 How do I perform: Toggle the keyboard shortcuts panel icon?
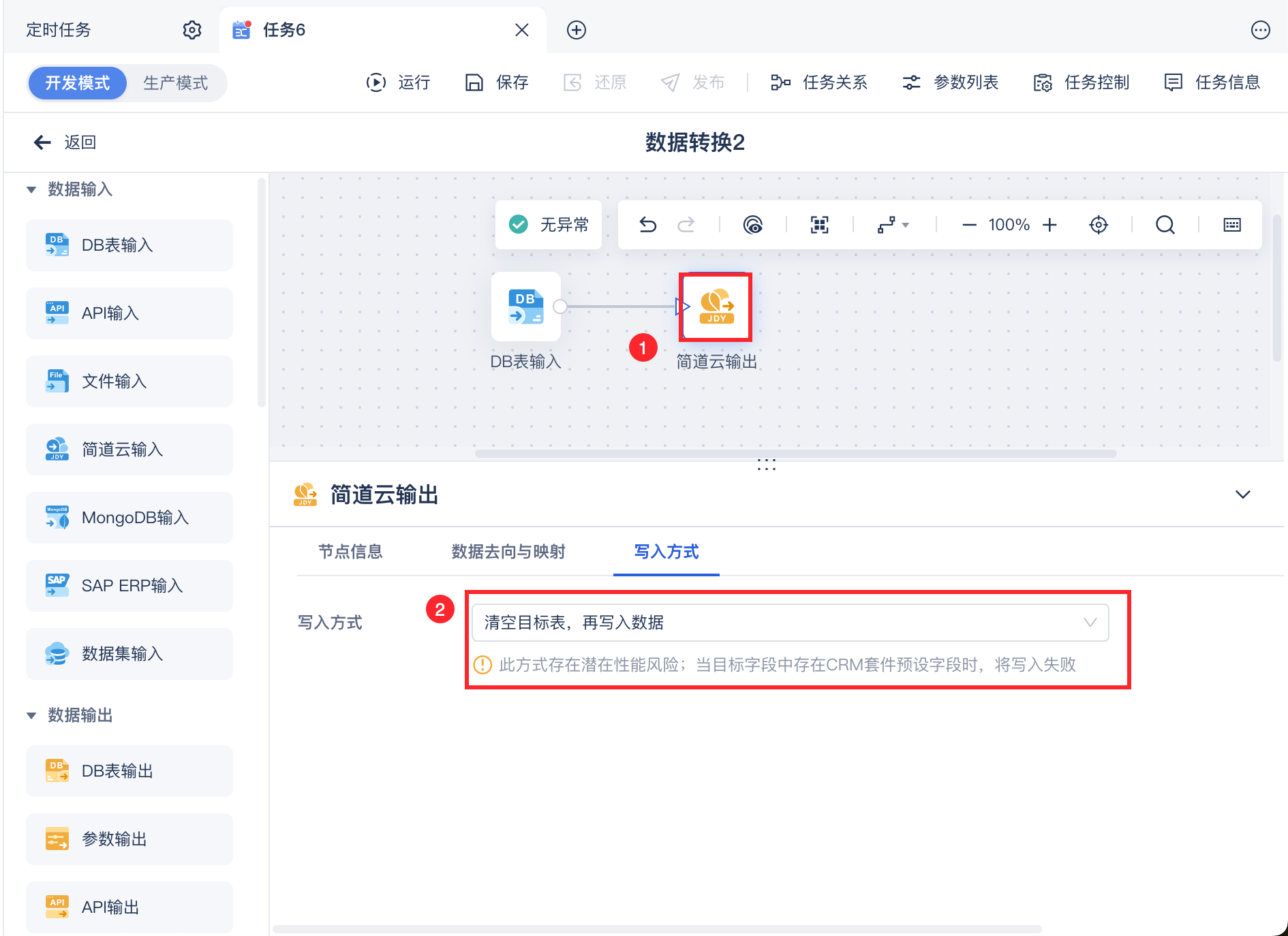[1232, 225]
